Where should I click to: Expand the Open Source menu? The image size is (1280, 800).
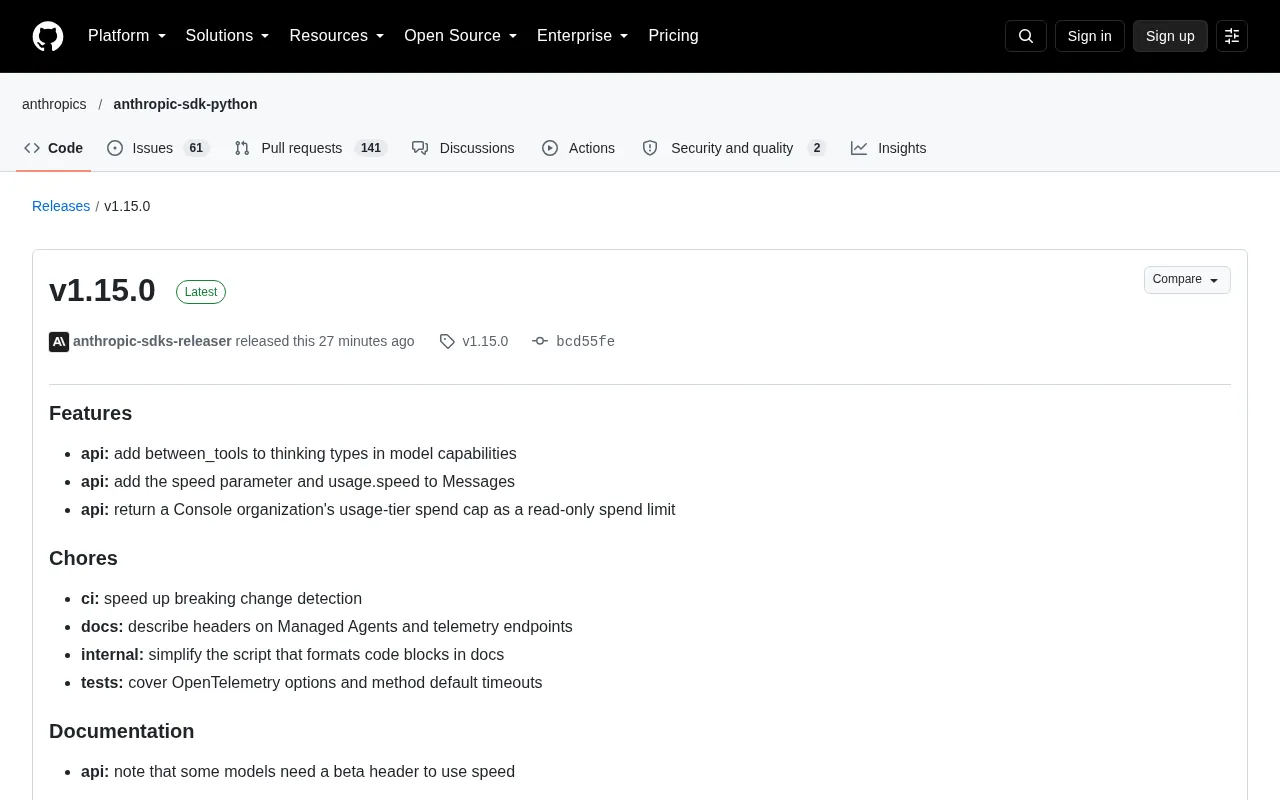coord(460,36)
